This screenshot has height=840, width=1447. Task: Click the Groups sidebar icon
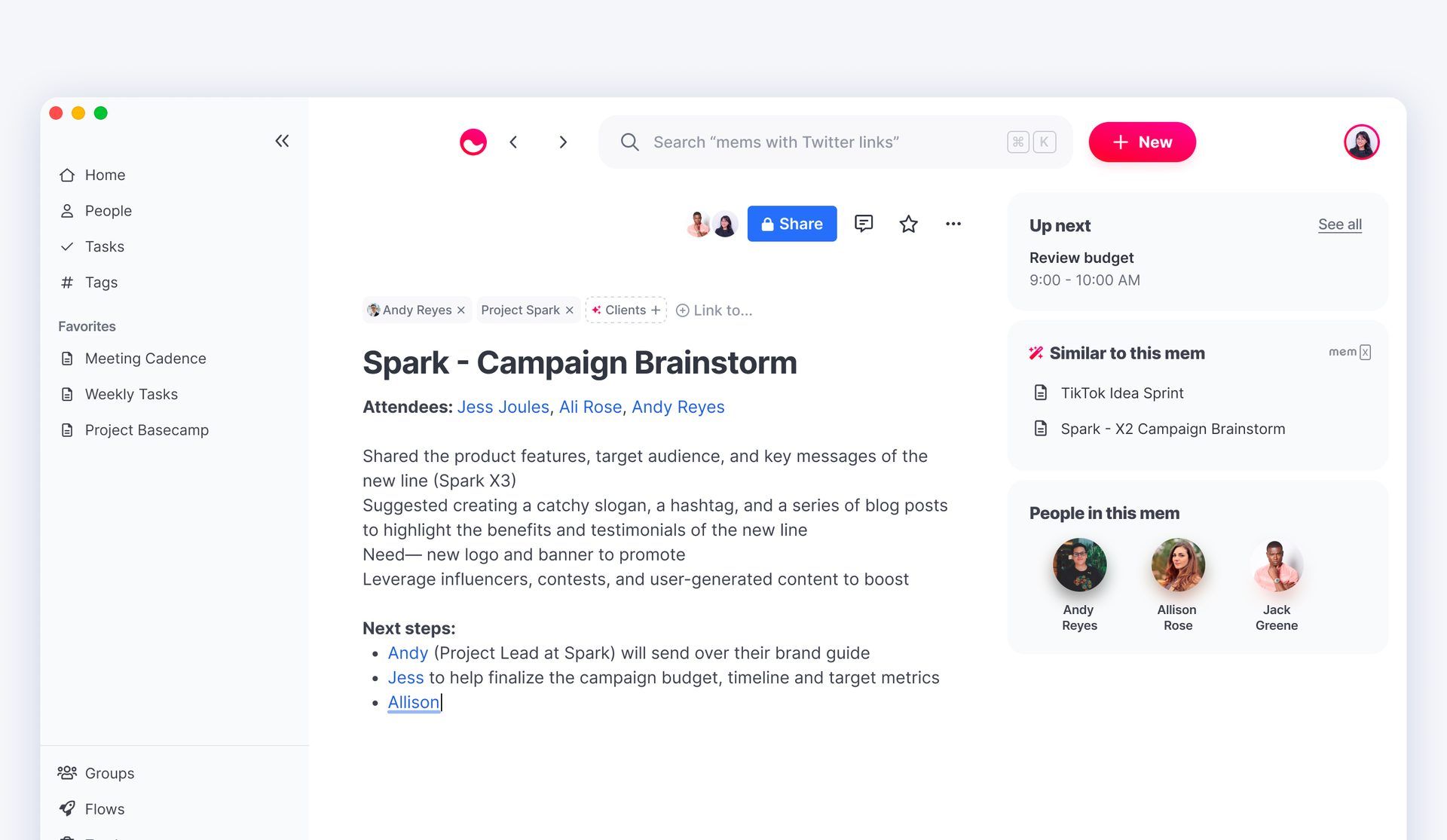[x=67, y=772]
